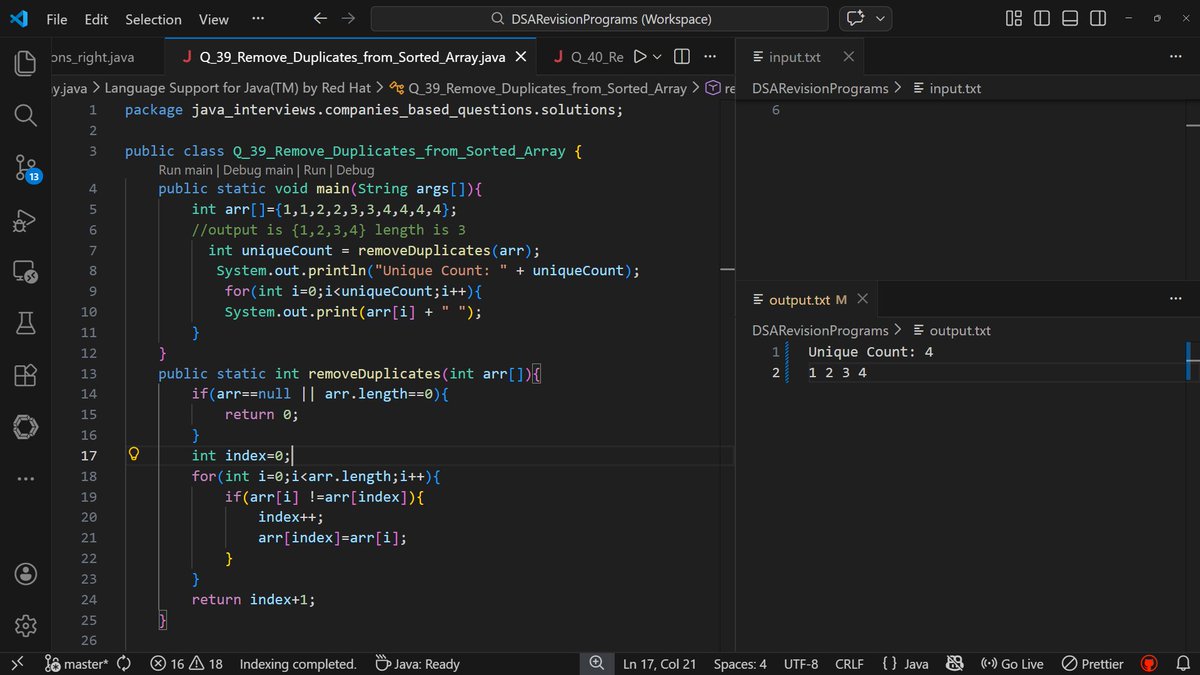Open the chat dropdown arrow in title bar

click(881, 18)
